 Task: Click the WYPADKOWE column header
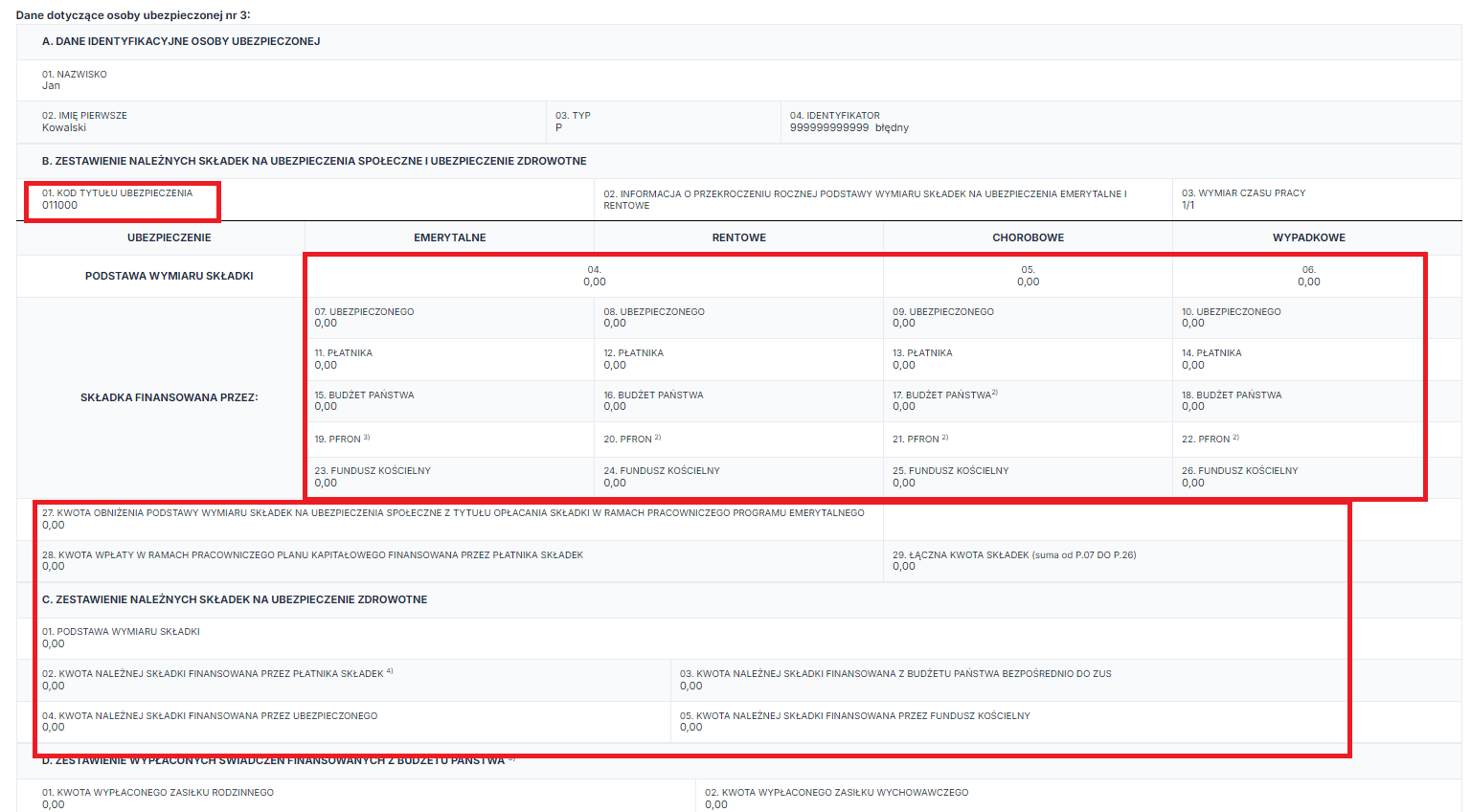(x=1308, y=237)
